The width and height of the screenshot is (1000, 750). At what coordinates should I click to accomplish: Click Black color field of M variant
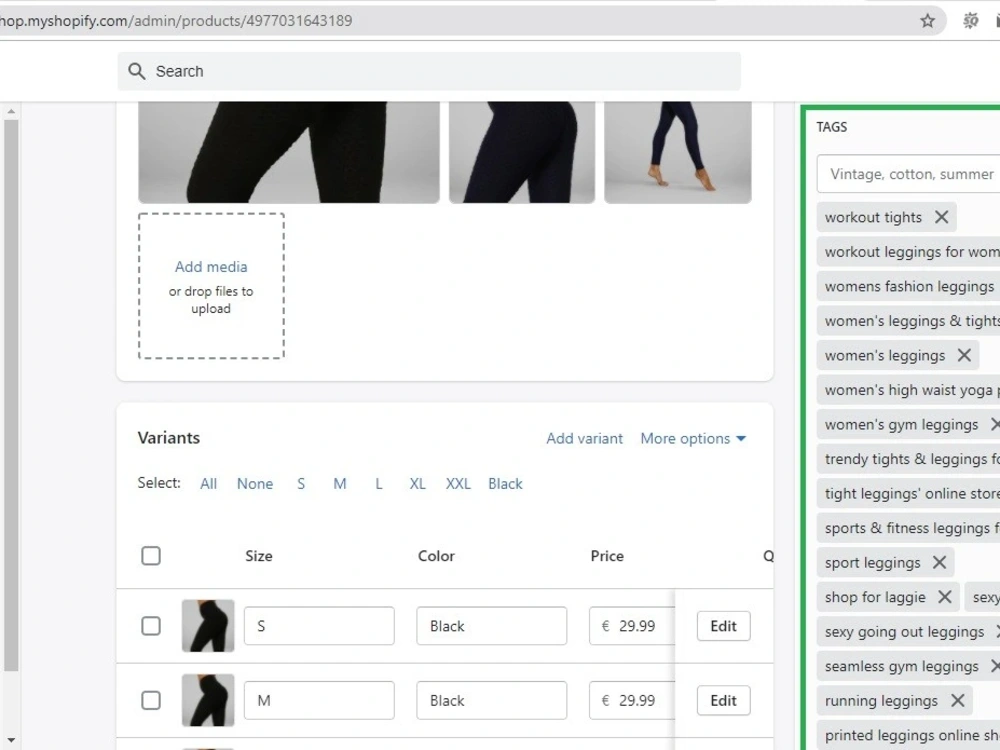coord(492,700)
